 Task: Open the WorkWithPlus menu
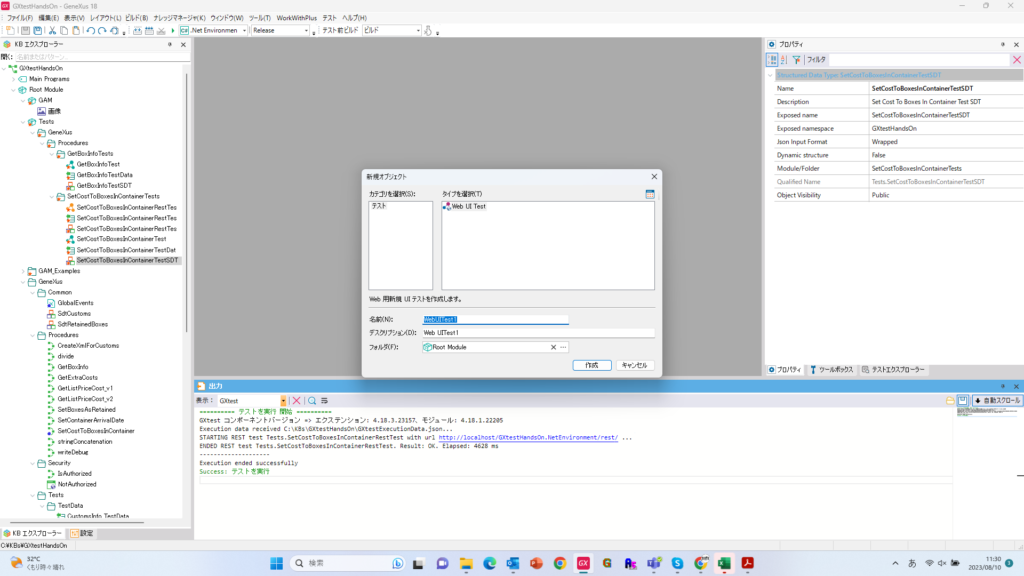[x=296, y=18]
